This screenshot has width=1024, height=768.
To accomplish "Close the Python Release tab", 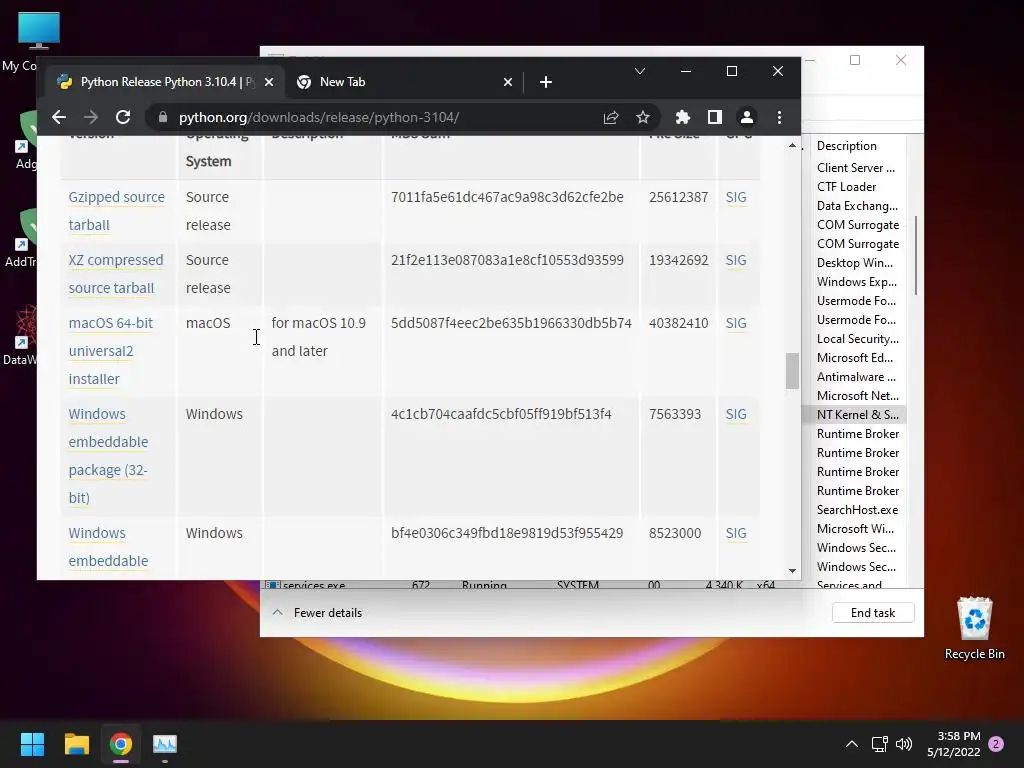I will coord(269,82).
